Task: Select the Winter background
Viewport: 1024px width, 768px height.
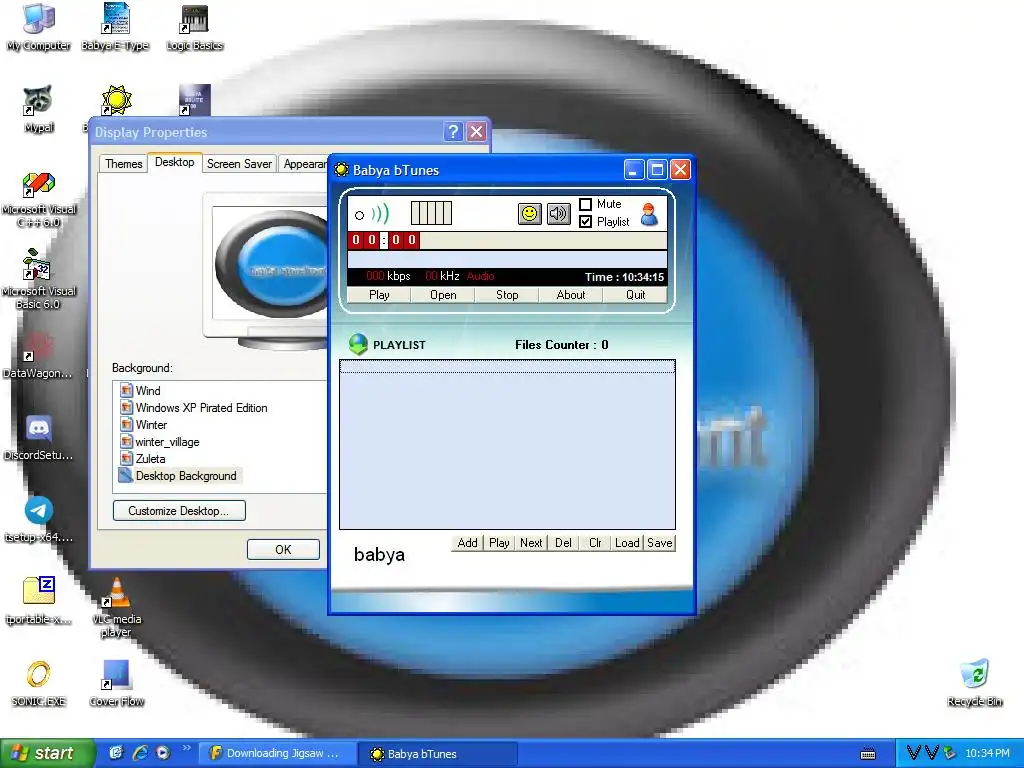Action: pos(152,424)
